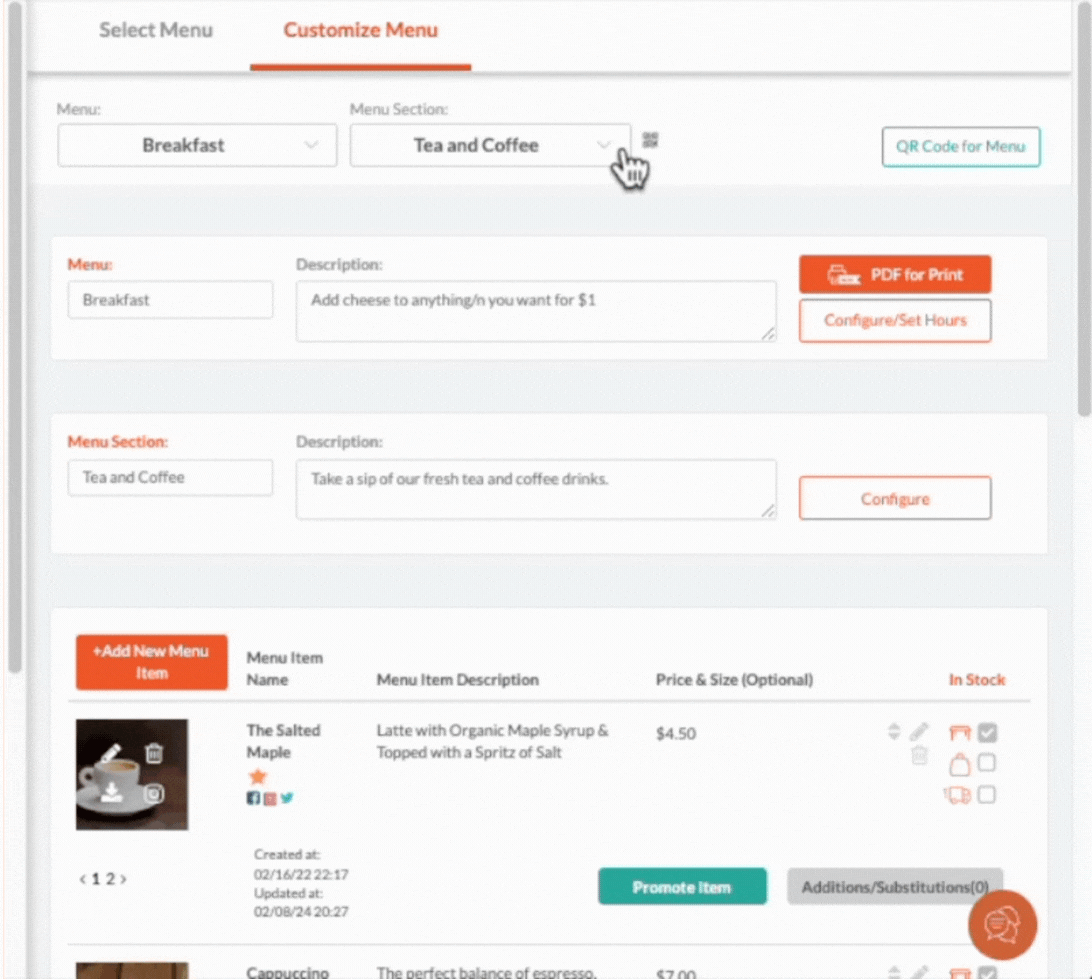Open the Tea and Coffee section dropdown
This screenshot has height=979, width=1092.
pos(489,145)
